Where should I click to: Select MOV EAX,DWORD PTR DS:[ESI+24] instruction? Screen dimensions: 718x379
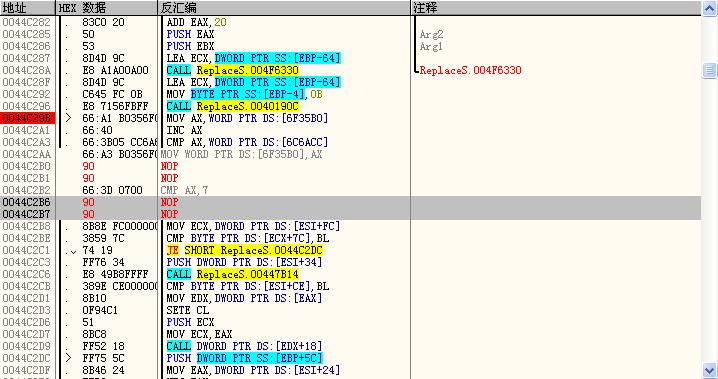pos(253,370)
